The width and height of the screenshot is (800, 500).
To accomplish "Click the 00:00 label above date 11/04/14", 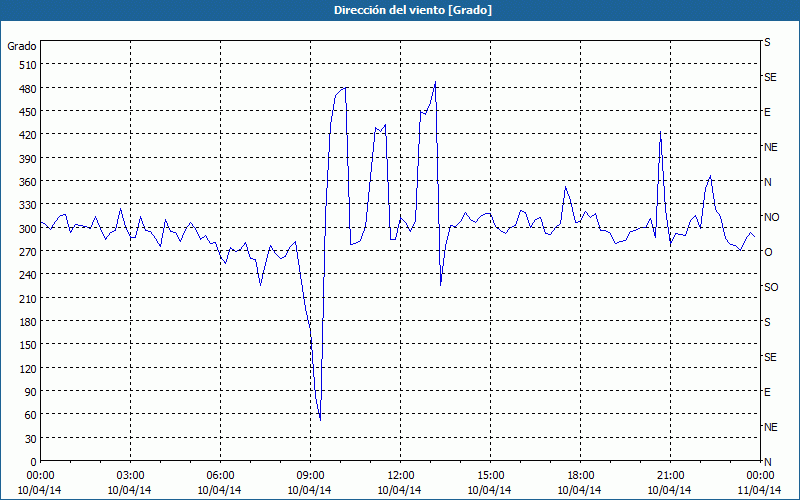I will 760,476.
